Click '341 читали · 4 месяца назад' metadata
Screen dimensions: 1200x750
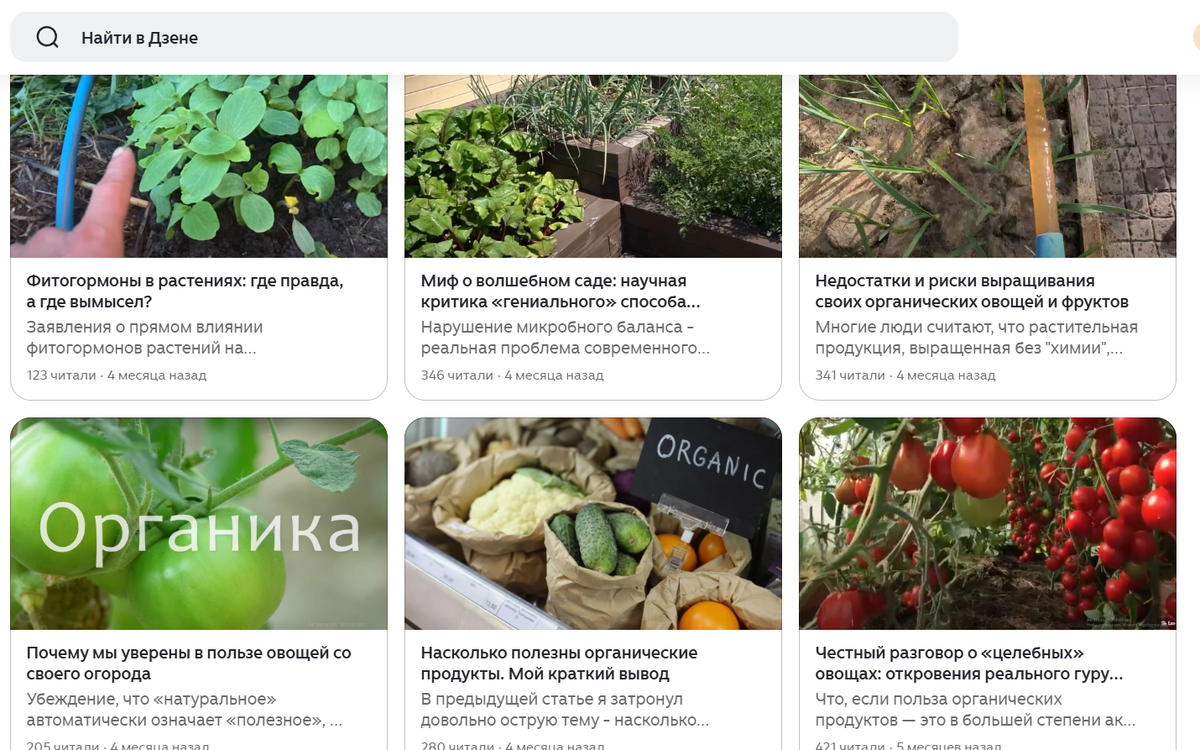tap(905, 376)
